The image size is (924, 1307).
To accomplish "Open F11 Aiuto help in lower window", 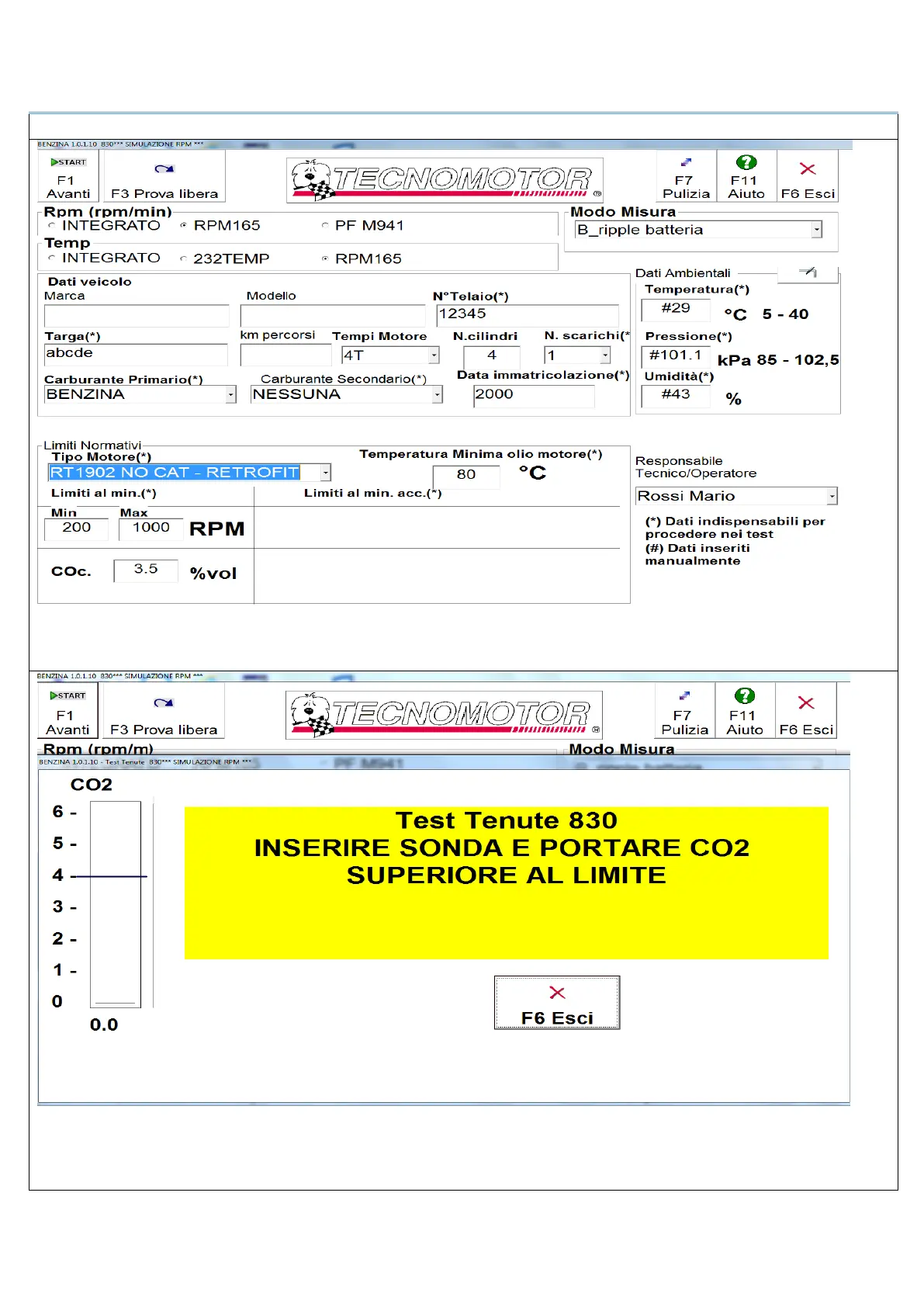I will tap(745, 710).
